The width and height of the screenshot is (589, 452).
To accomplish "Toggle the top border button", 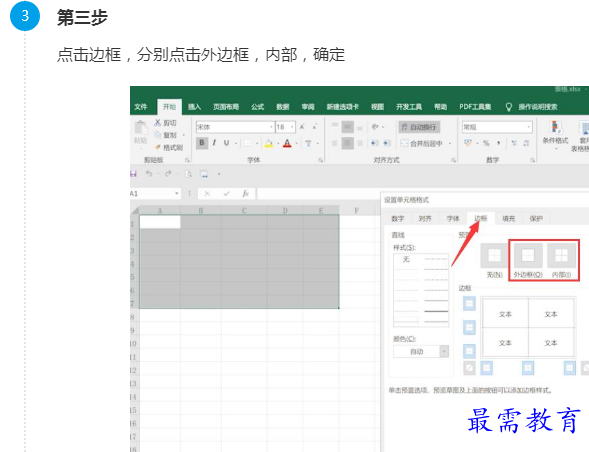I will click(469, 304).
